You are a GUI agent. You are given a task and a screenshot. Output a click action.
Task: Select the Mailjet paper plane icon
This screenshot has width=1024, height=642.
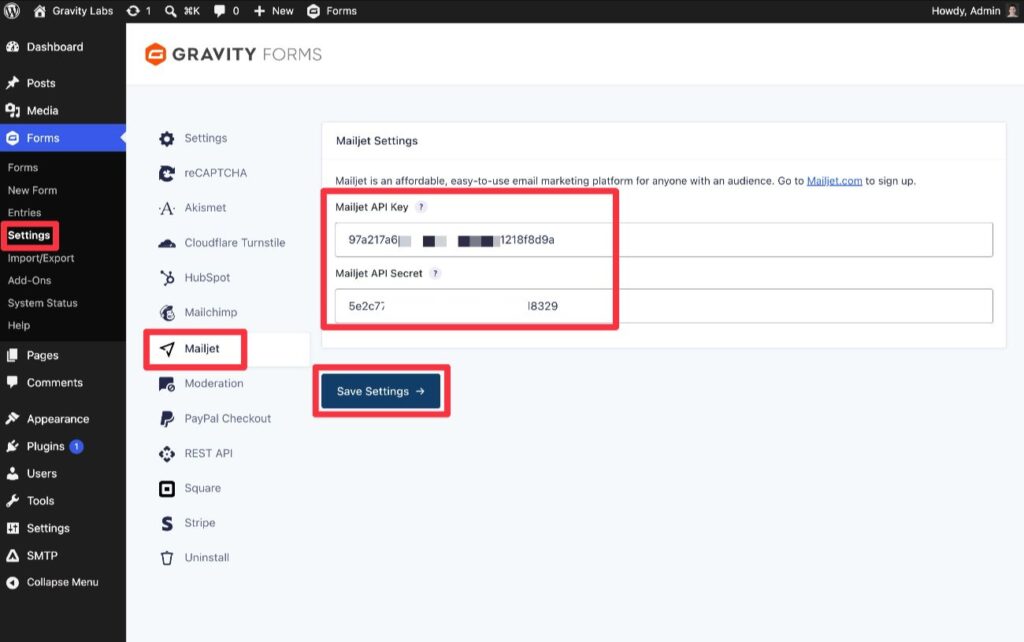167,349
